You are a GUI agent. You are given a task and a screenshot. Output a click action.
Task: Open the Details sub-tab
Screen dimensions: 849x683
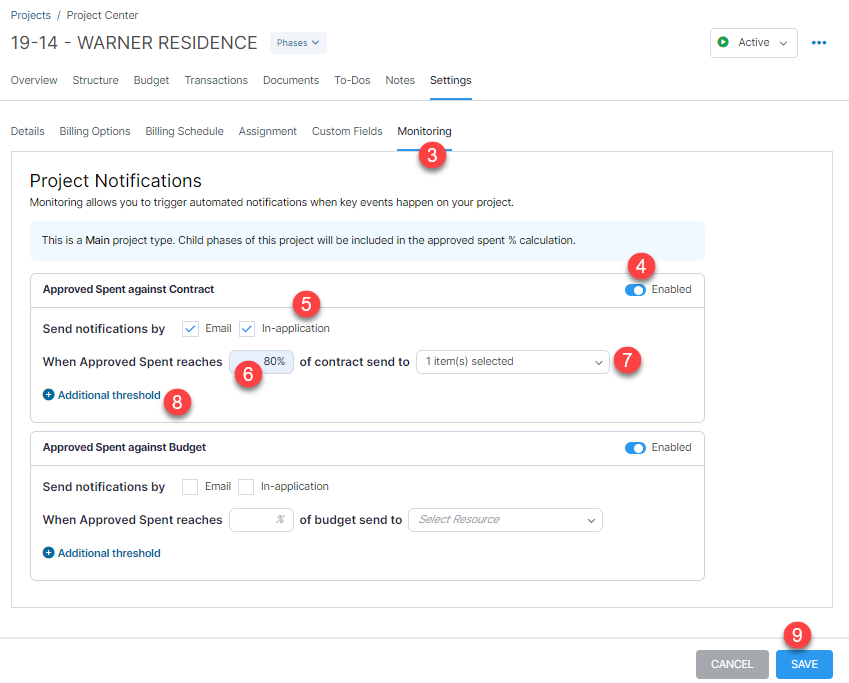[x=28, y=131]
